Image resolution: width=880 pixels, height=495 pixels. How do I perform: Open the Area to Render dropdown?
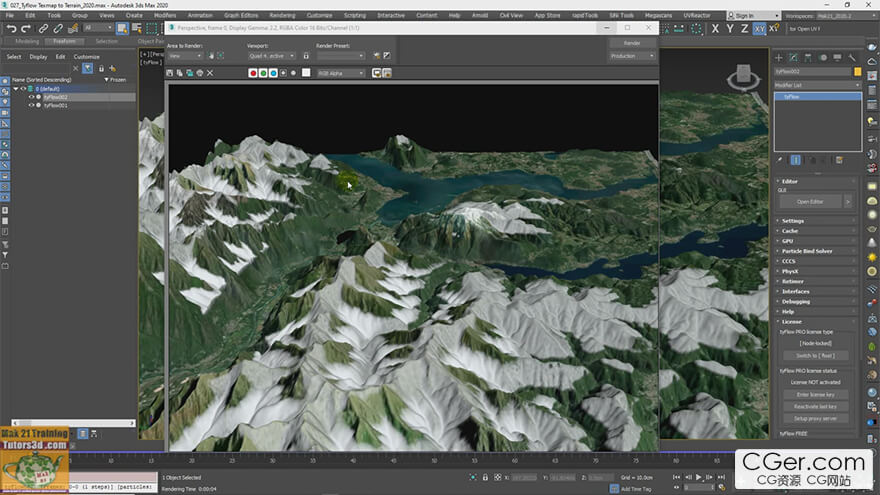click(x=185, y=56)
